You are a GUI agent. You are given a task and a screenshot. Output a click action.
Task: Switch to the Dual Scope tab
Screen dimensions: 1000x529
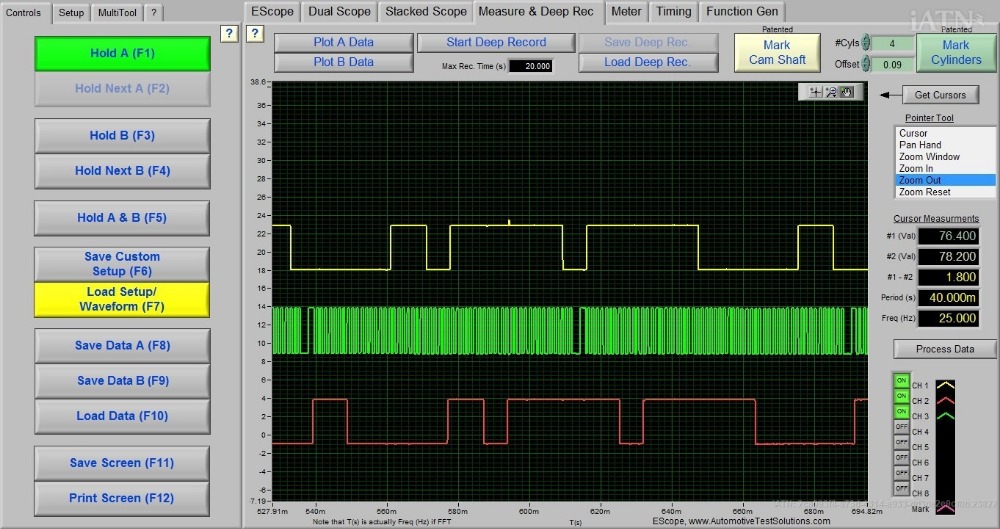[339, 11]
